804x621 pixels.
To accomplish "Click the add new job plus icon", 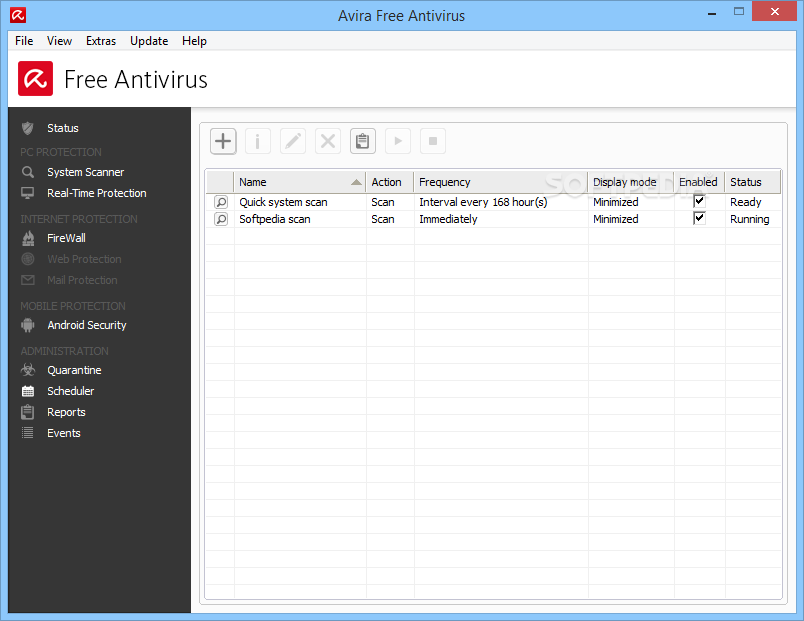I will click(223, 141).
